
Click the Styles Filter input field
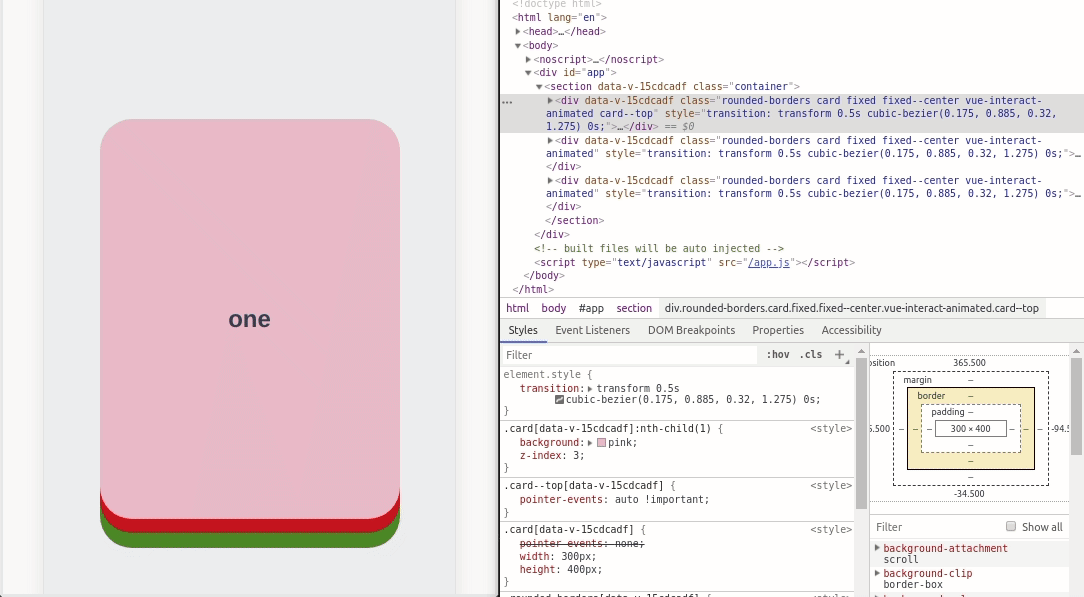coord(629,354)
